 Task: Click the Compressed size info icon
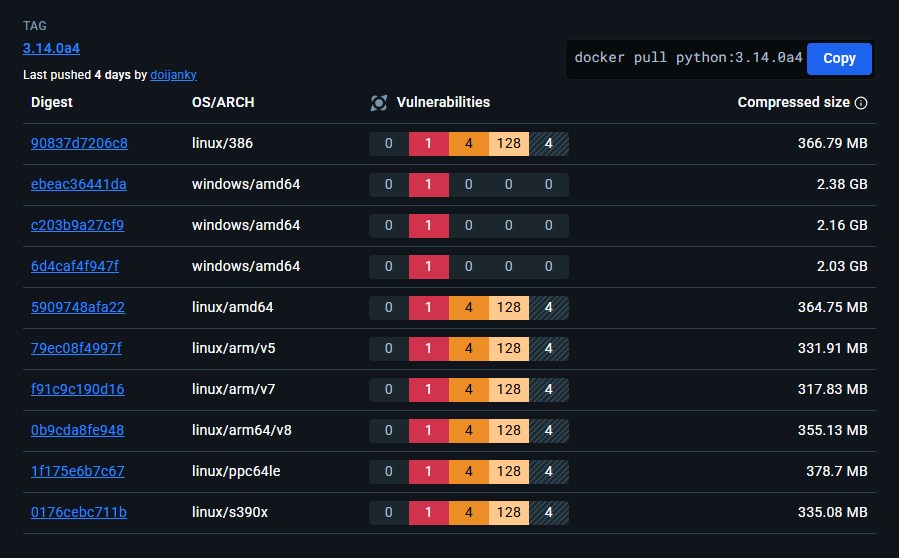(861, 102)
